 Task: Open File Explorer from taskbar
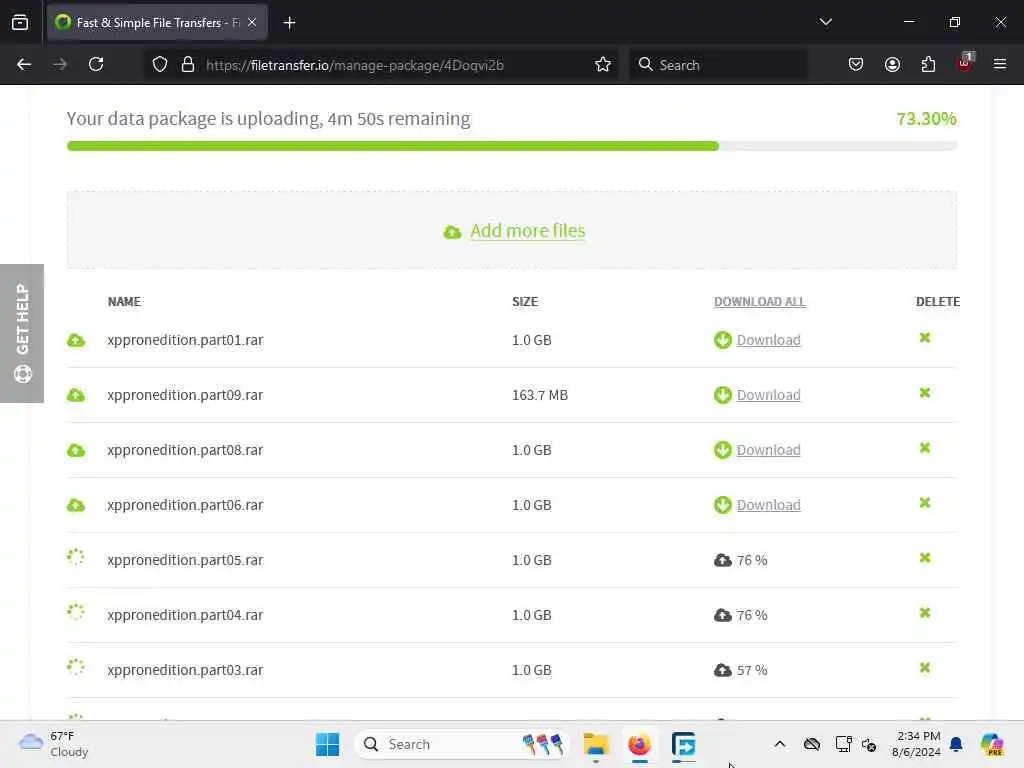tap(596, 744)
